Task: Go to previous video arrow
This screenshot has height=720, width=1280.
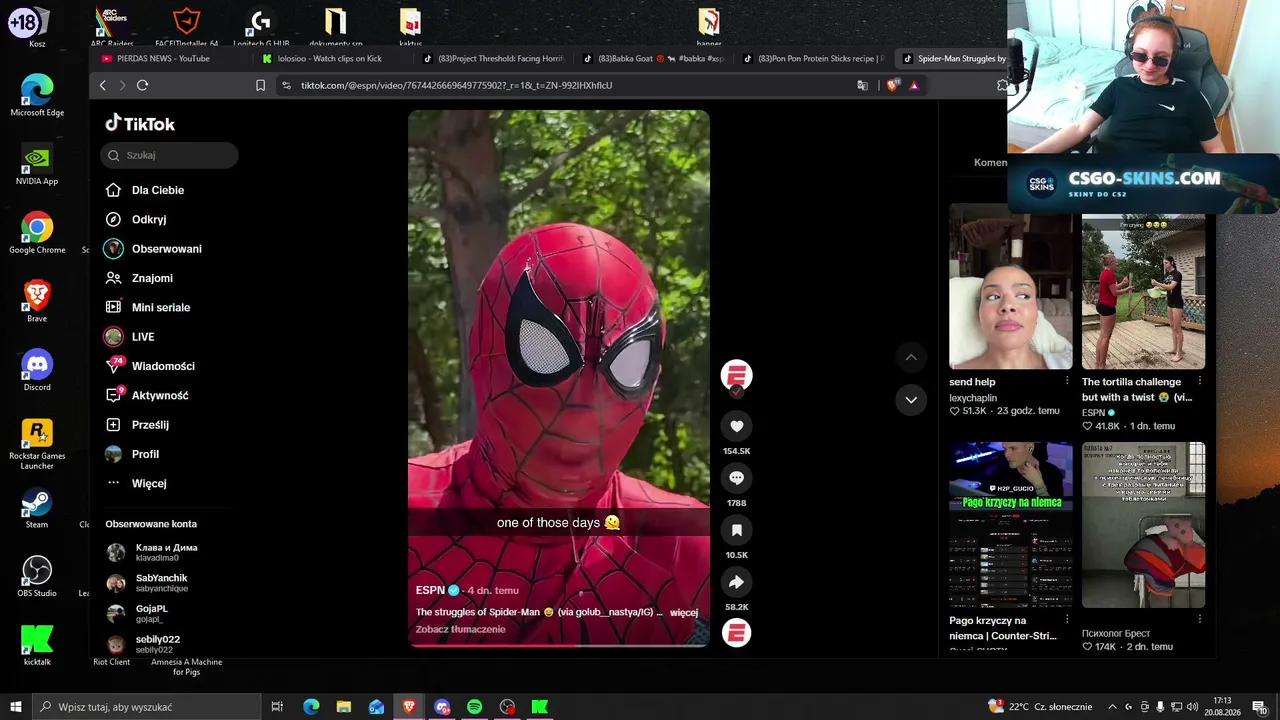Action: click(x=911, y=357)
